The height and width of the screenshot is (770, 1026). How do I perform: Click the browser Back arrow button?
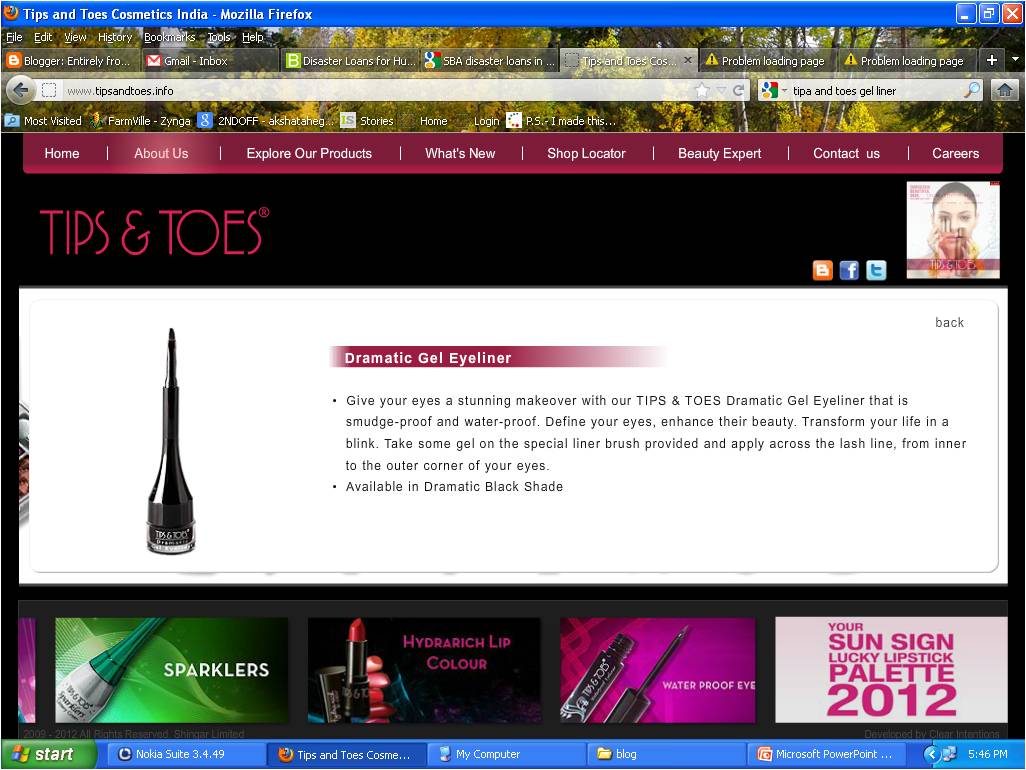(21, 90)
